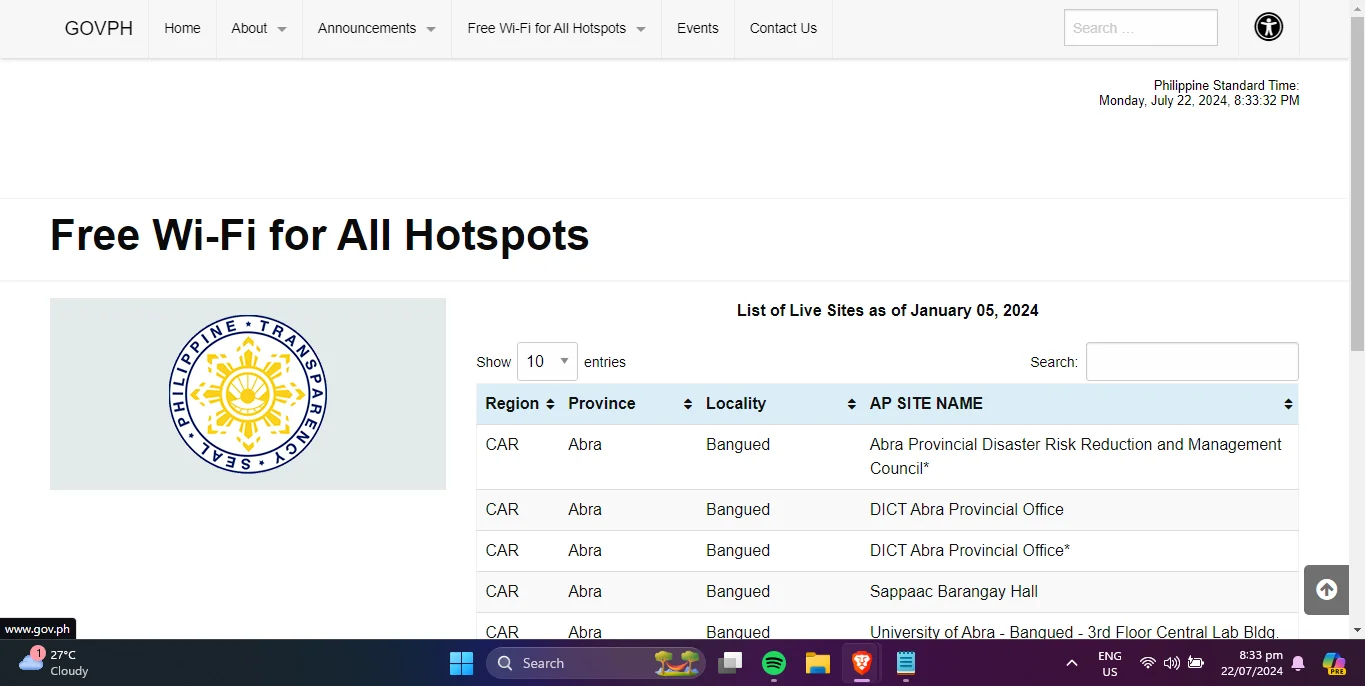
Task: Click the battery status tray icon
Action: (x=1195, y=663)
